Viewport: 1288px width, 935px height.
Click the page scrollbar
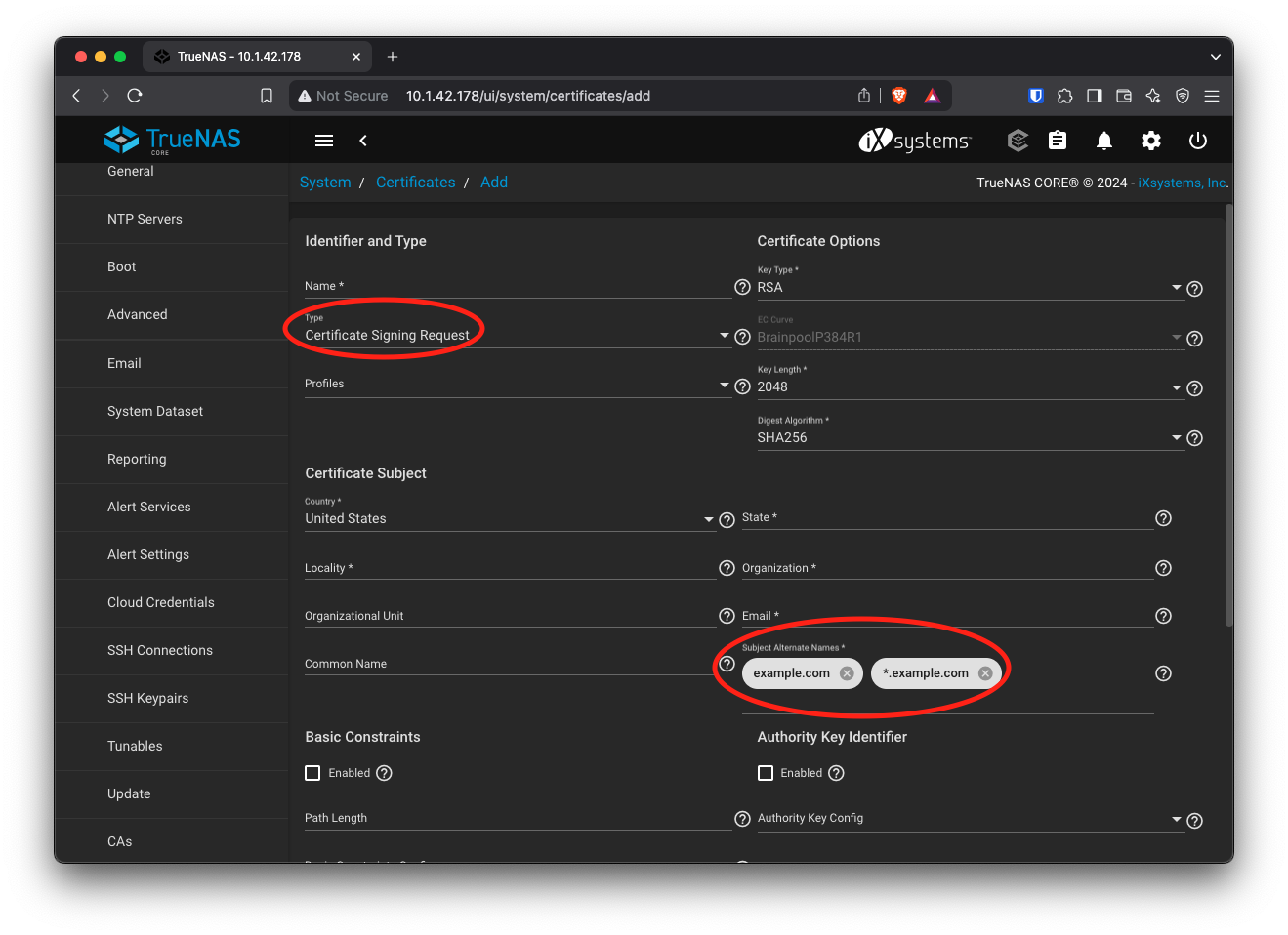1229,415
